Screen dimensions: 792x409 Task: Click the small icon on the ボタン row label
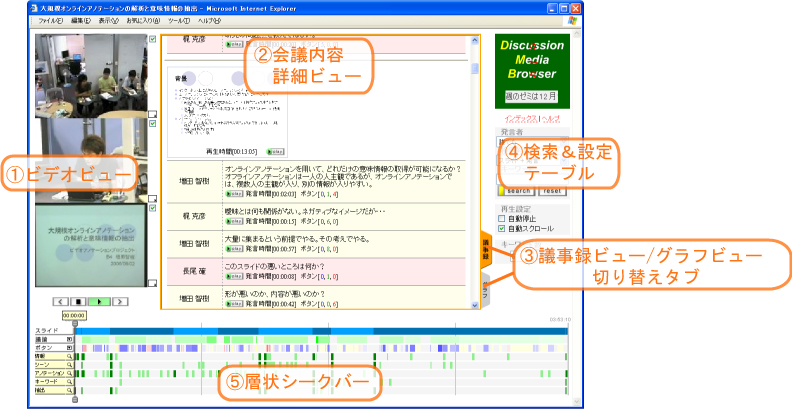70,348
